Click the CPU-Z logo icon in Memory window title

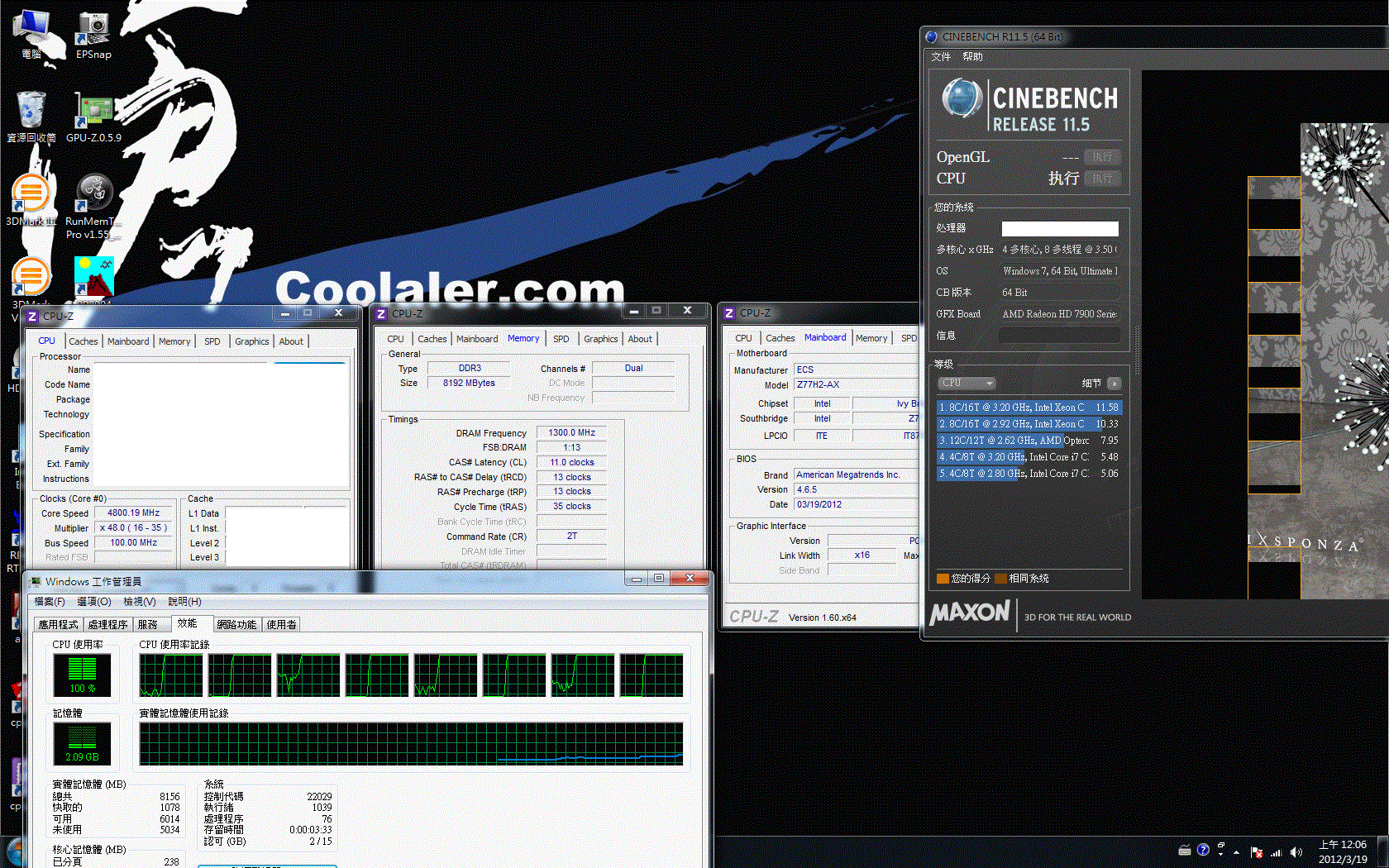click(381, 313)
